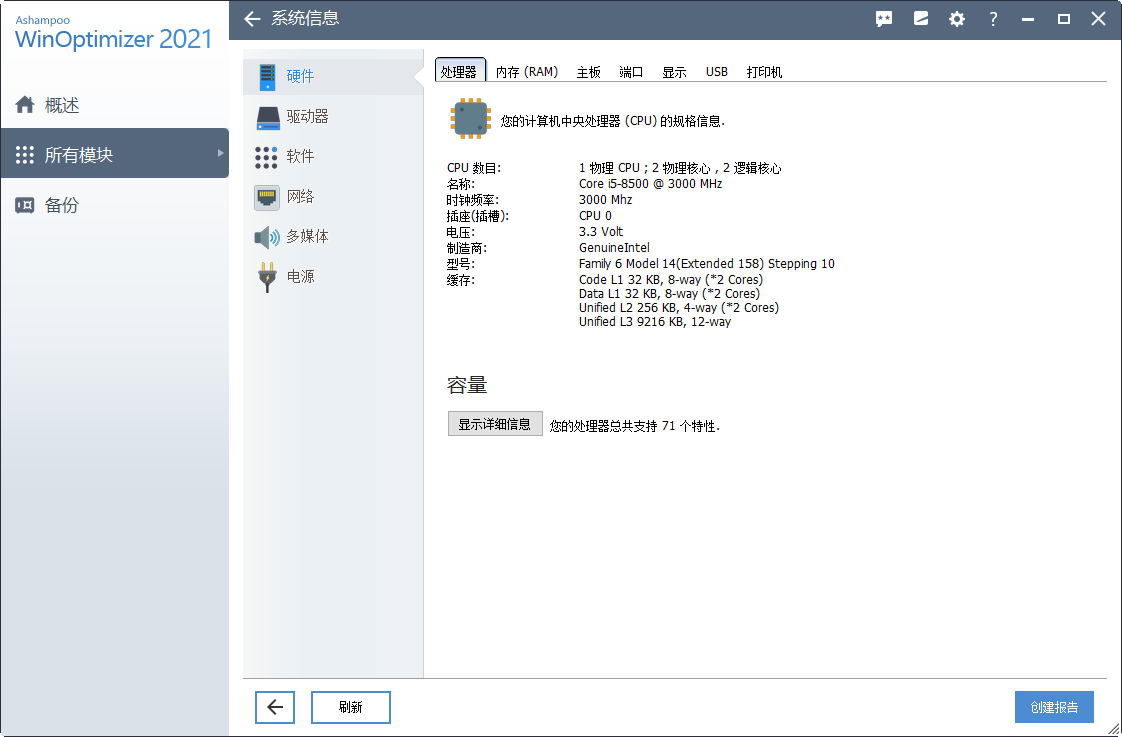This screenshot has height=737, width=1122.
Task: Click 'Code L1 32 KB, 8-way' line
Action: coord(670,280)
